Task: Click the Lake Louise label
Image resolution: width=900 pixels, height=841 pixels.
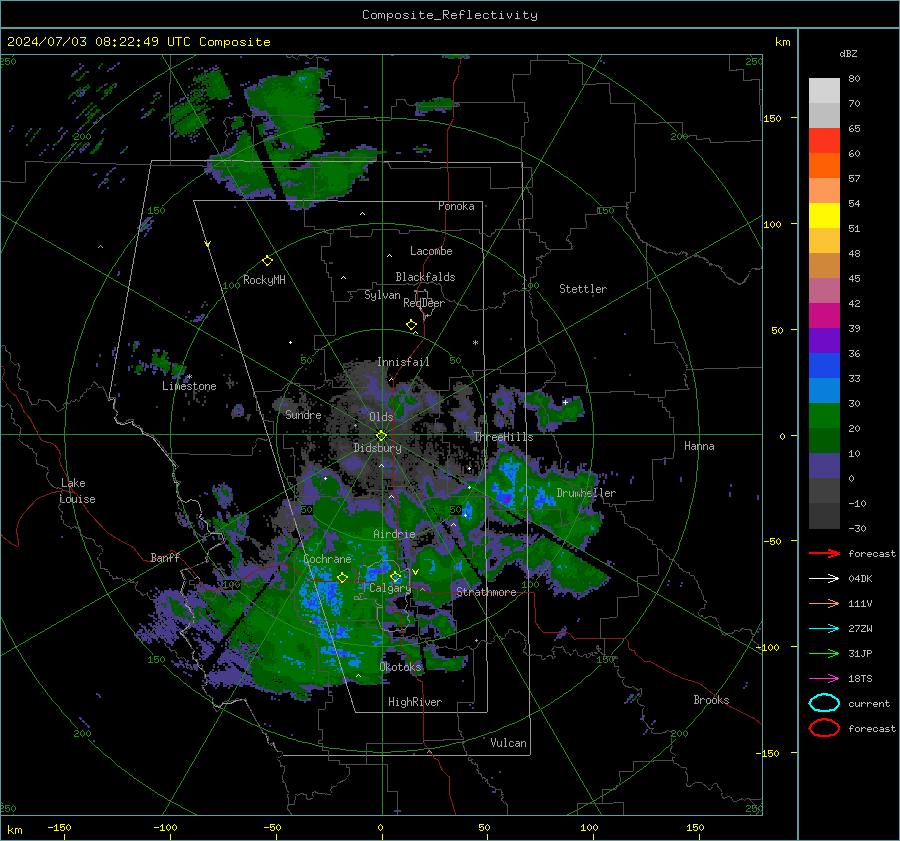Action: [x=77, y=491]
